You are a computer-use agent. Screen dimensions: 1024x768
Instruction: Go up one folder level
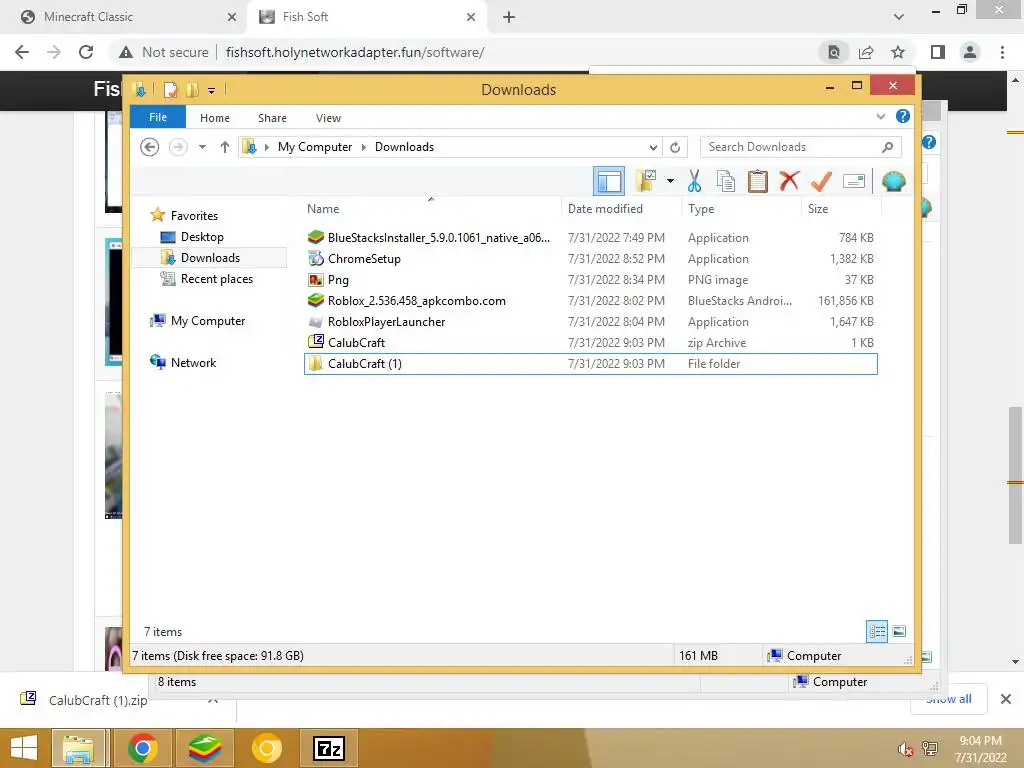pyautogui.click(x=225, y=147)
